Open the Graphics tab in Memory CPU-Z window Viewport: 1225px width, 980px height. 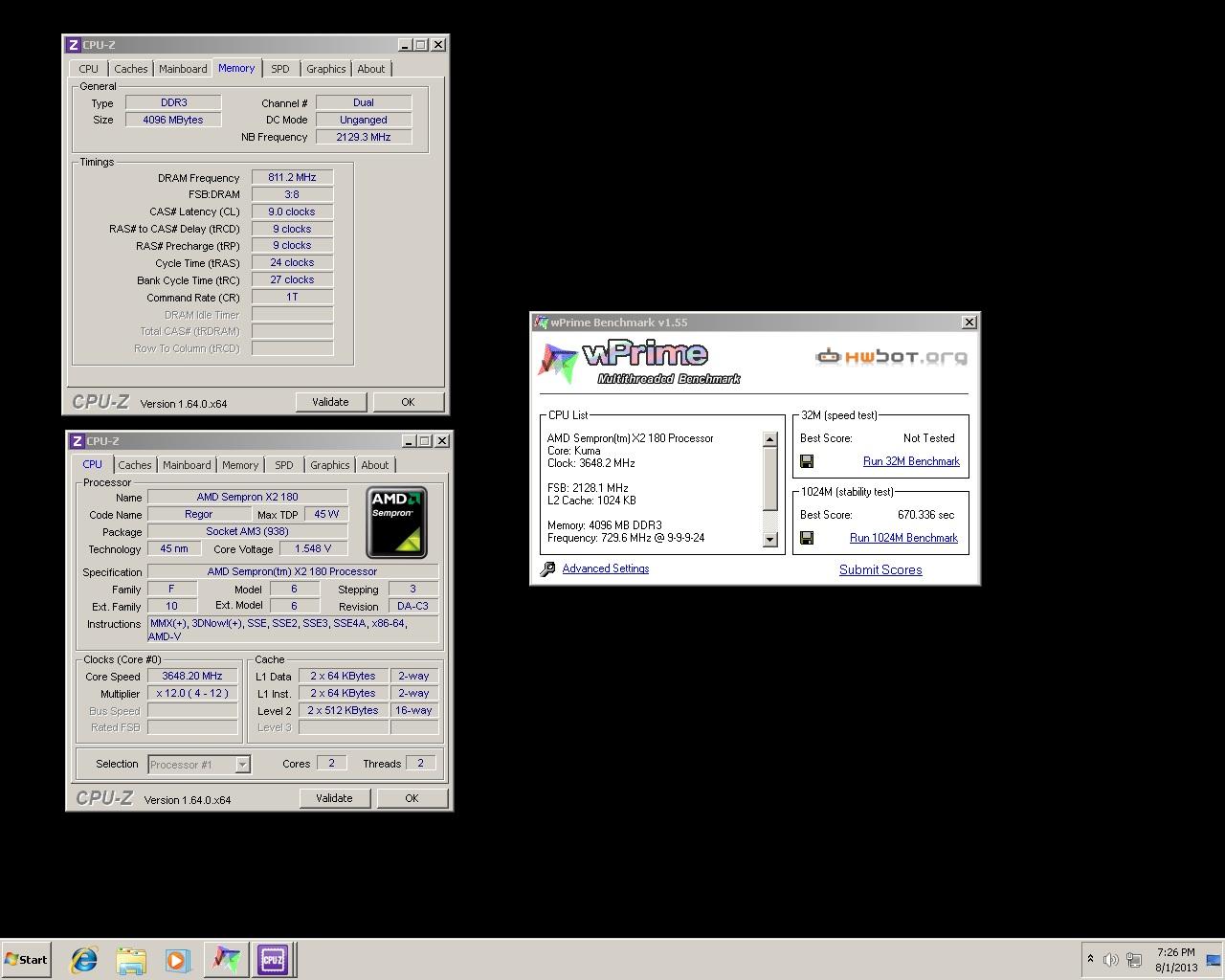point(326,69)
